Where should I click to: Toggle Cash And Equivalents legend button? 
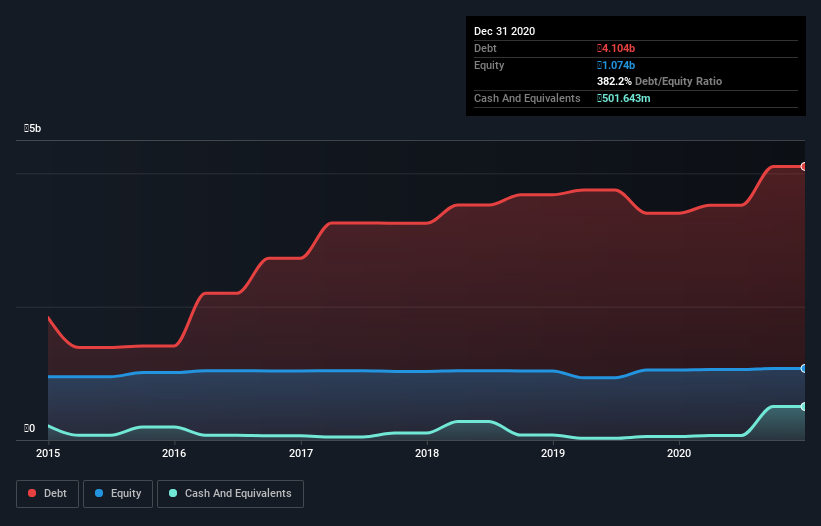230,494
